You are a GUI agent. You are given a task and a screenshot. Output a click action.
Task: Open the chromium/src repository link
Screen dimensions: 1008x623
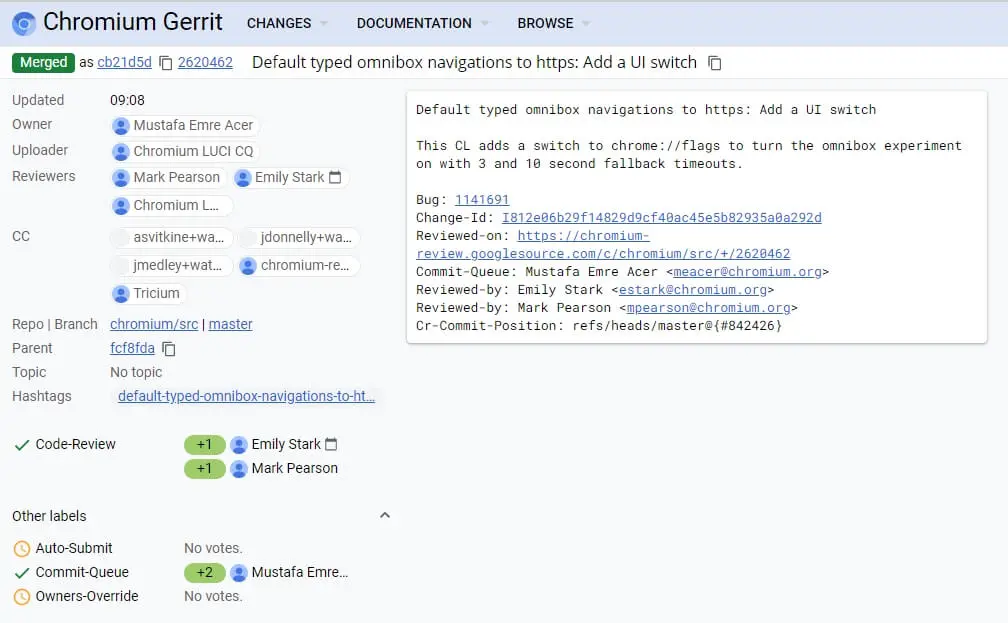click(154, 324)
